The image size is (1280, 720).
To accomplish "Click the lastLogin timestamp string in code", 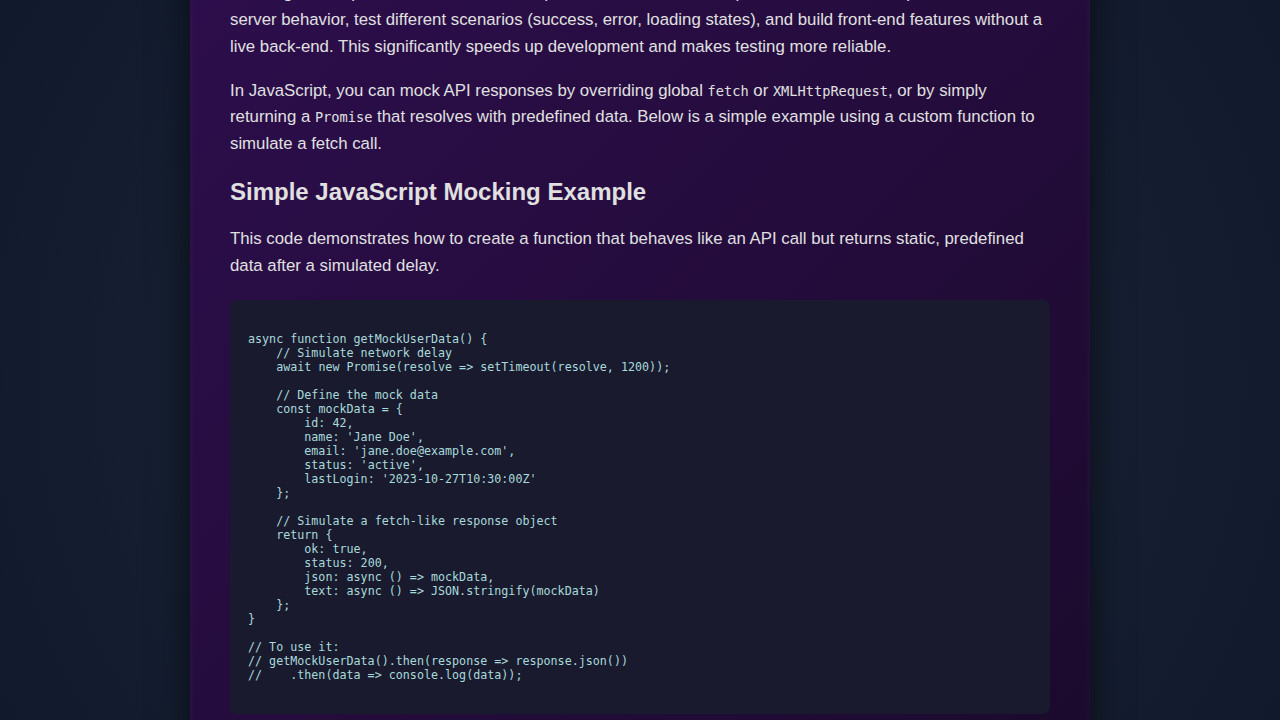I will [459, 478].
